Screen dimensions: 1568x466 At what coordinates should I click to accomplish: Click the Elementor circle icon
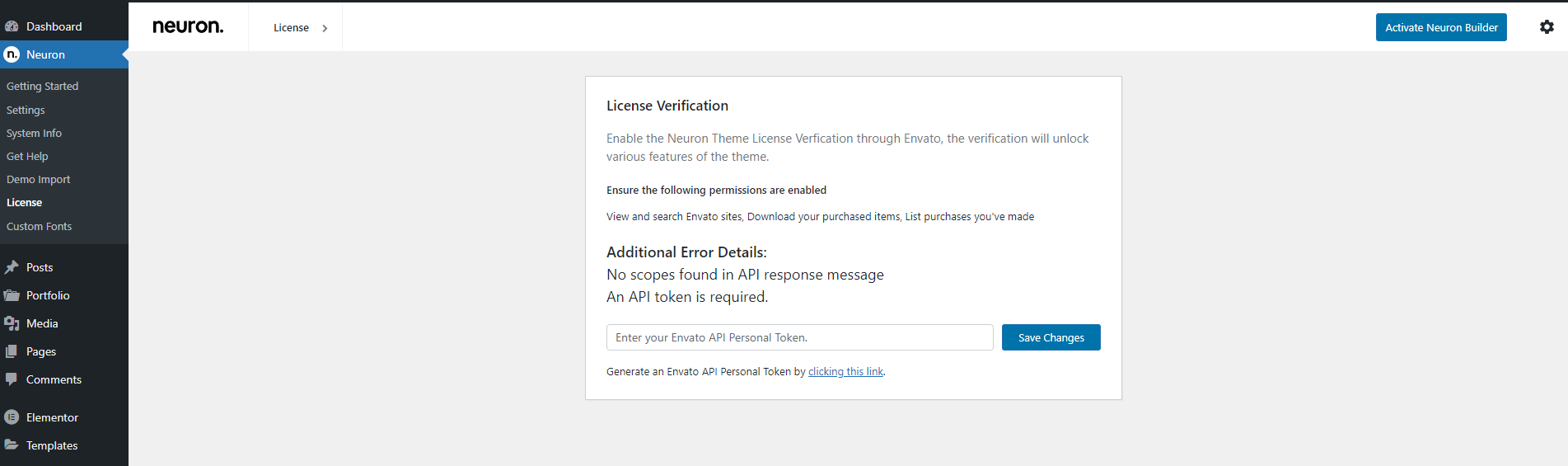[12, 417]
